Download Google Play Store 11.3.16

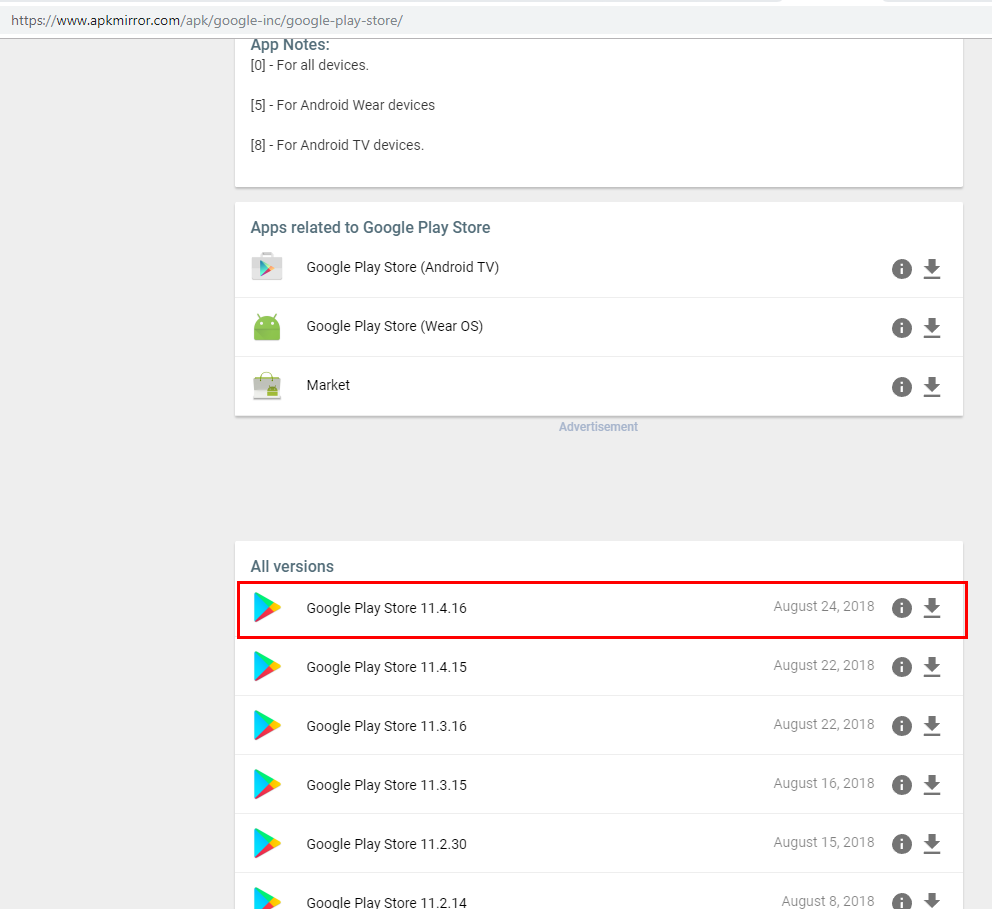click(x=932, y=726)
